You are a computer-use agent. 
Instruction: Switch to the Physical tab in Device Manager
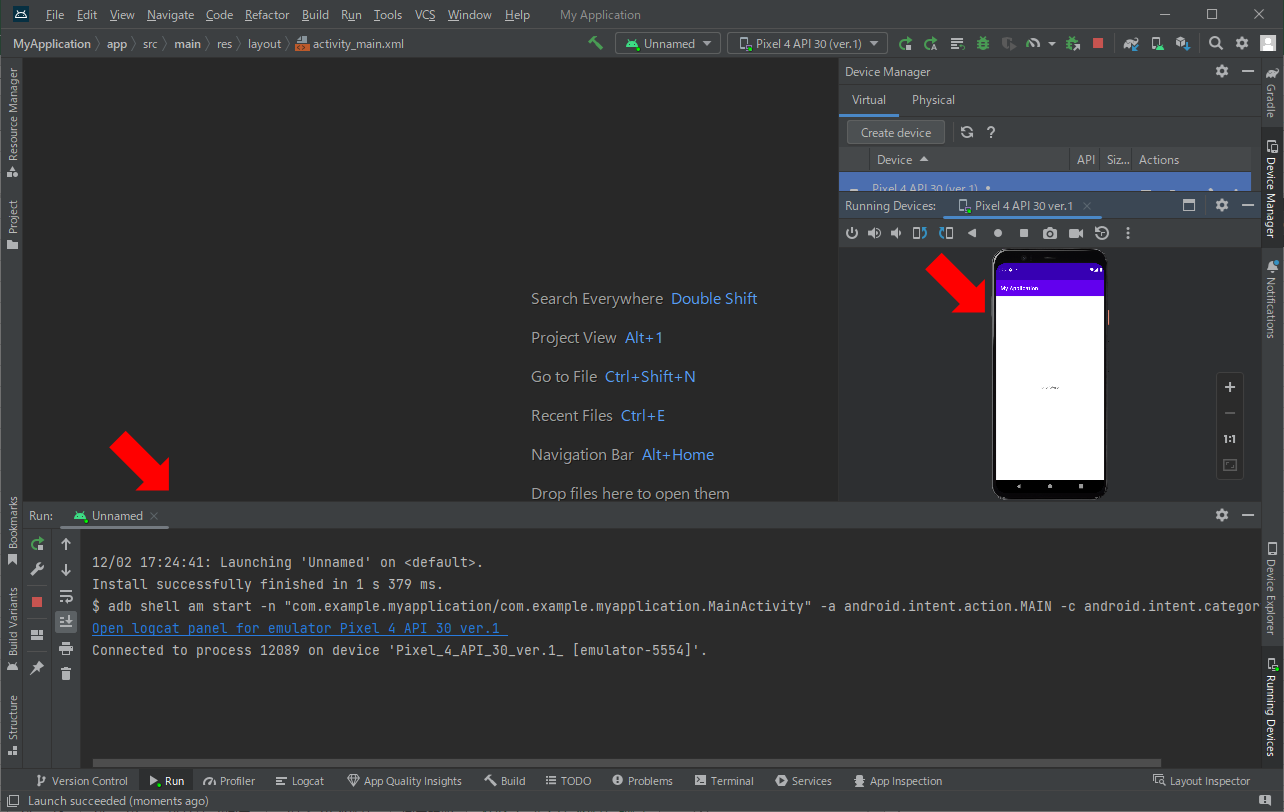[932, 100]
